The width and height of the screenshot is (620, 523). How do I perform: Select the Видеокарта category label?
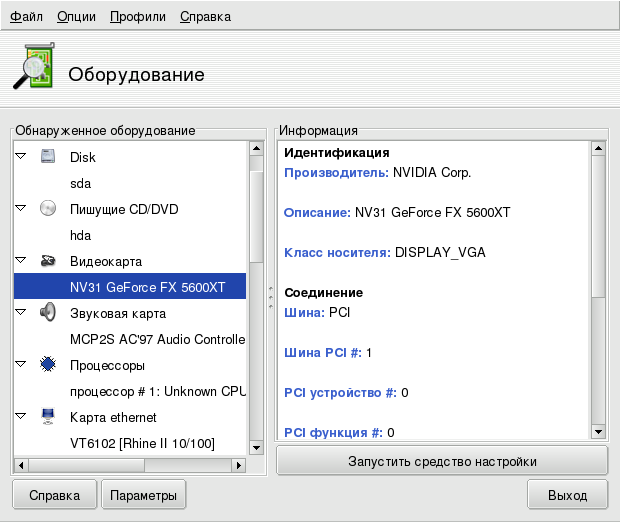[x=106, y=261]
